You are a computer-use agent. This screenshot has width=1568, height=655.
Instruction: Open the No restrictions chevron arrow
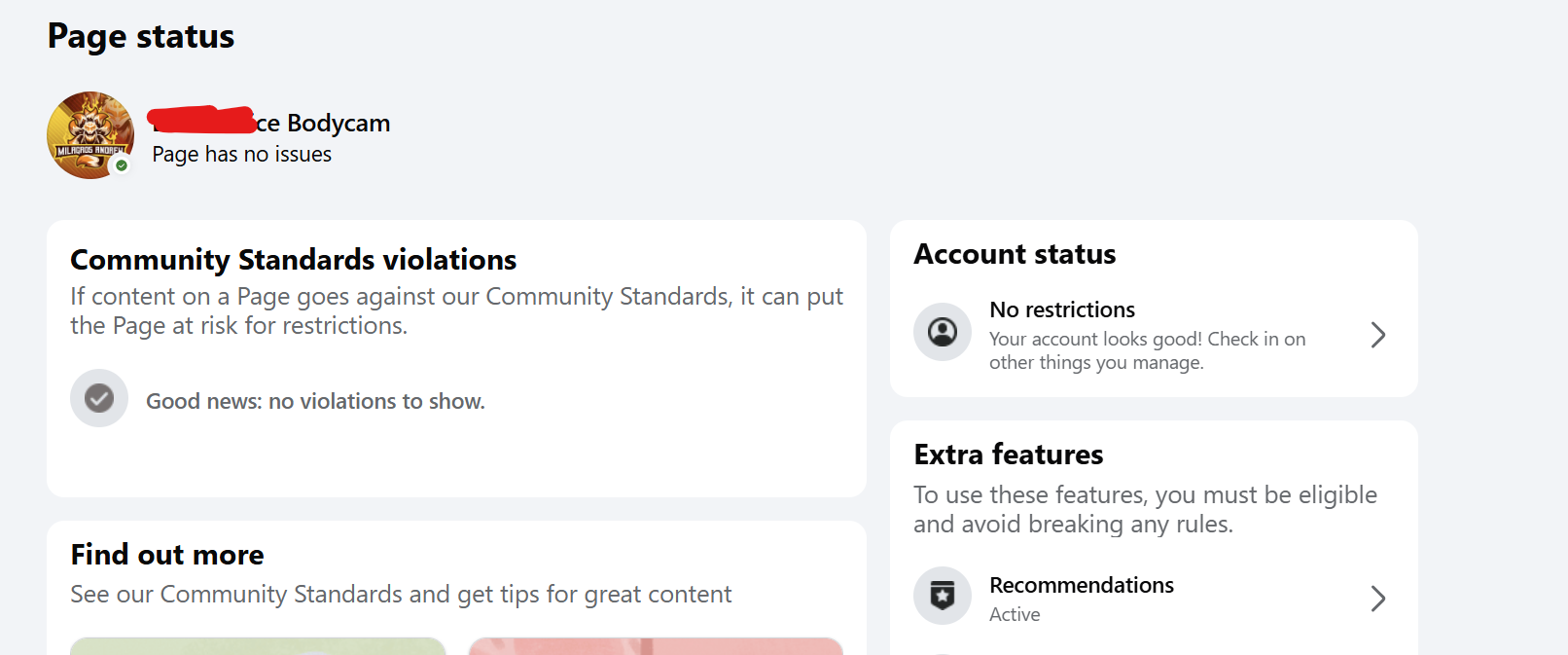[1377, 335]
